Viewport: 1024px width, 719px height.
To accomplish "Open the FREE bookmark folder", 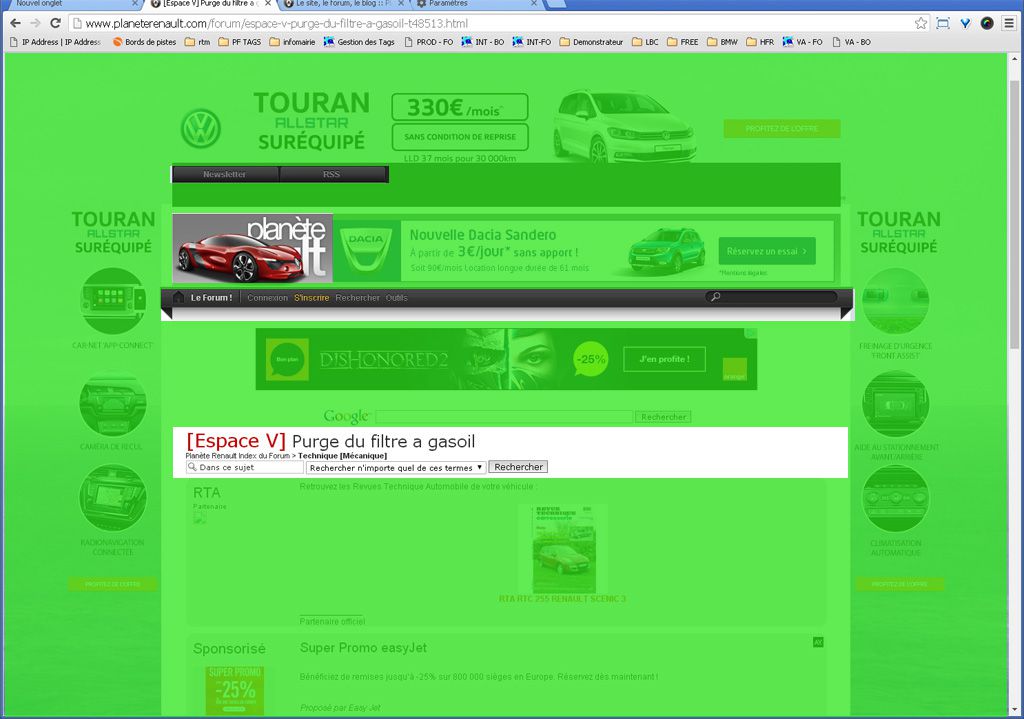I will click(x=682, y=42).
